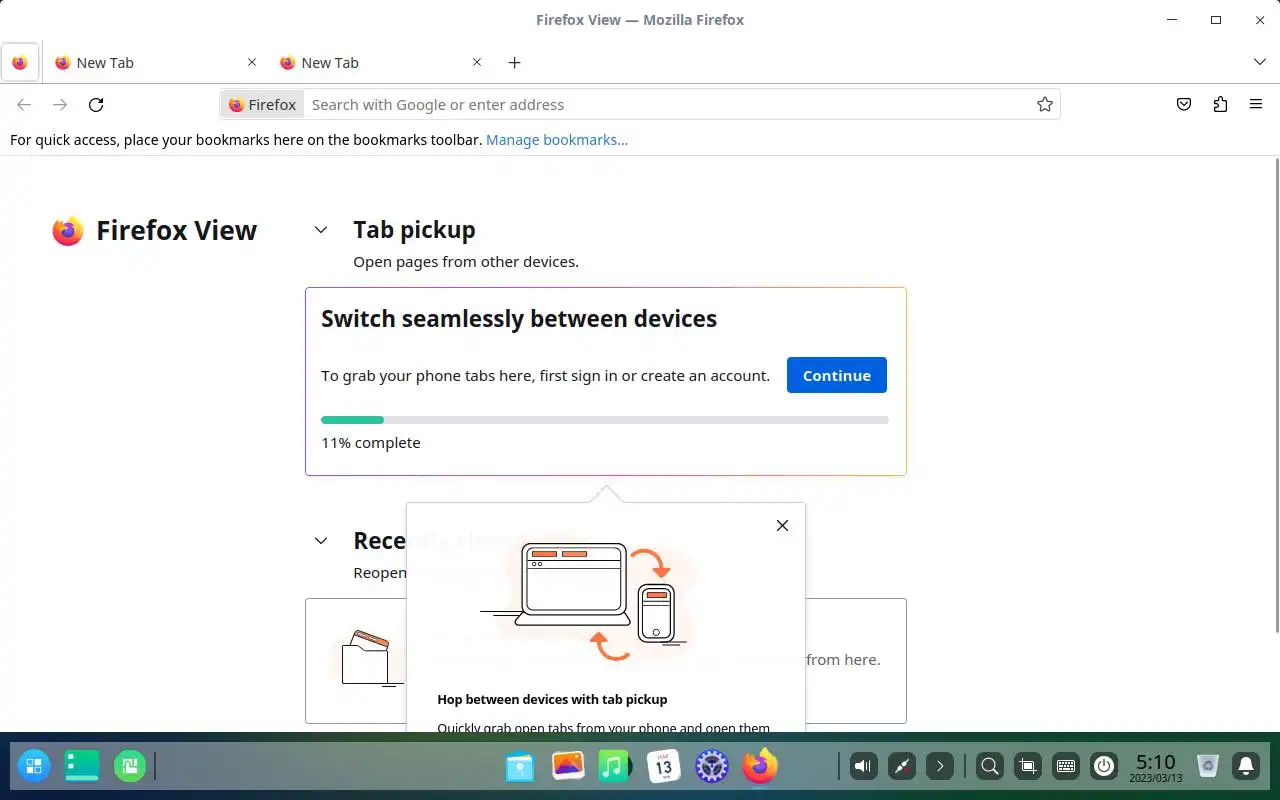Open the list all tabs dropdown
Viewport: 1280px width, 800px height.
pos(1259,62)
